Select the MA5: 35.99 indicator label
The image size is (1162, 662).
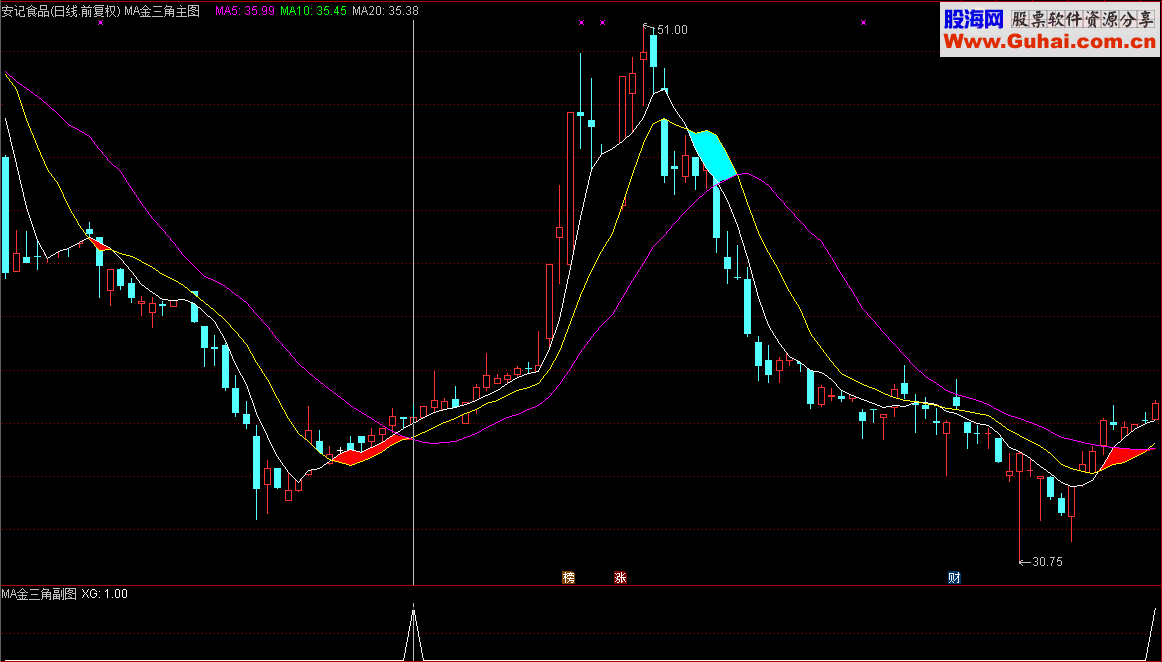245,11
